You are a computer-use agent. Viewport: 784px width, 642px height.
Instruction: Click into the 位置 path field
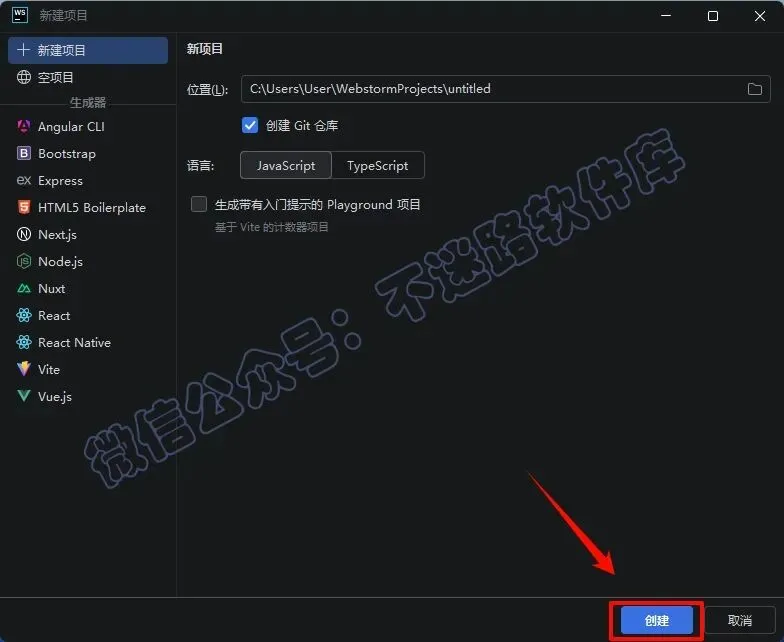(x=506, y=89)
